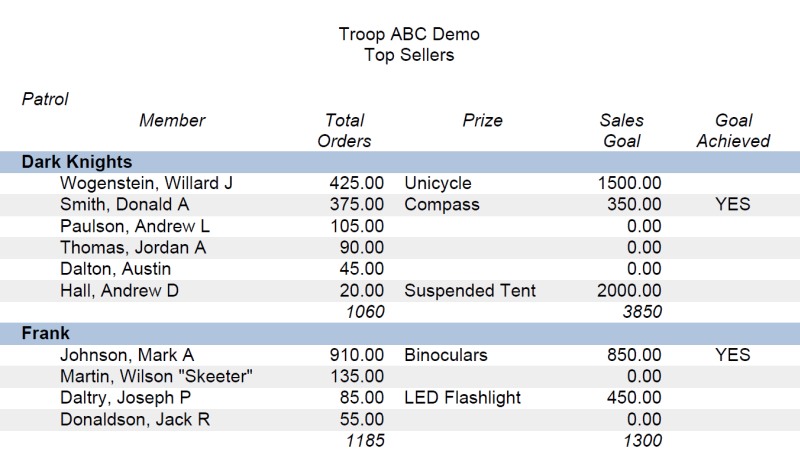Viewport: 800px width, 452px height.
Task: Select member Johnson, Mark A
Action: point(127,355)
